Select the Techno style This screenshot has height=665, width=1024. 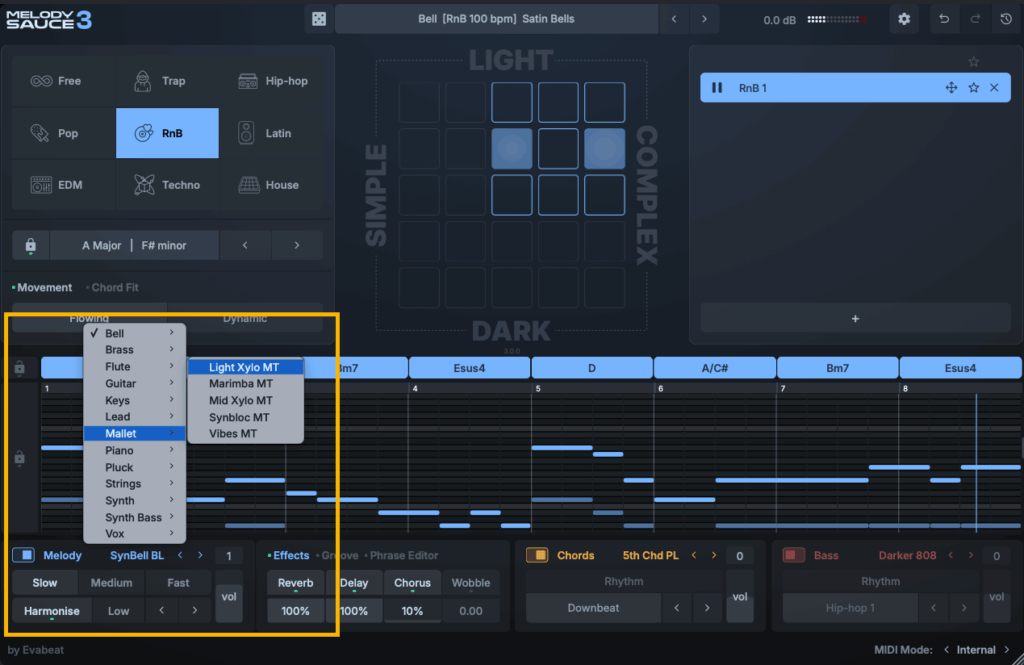pyautogui.click(x=167, y=185)
